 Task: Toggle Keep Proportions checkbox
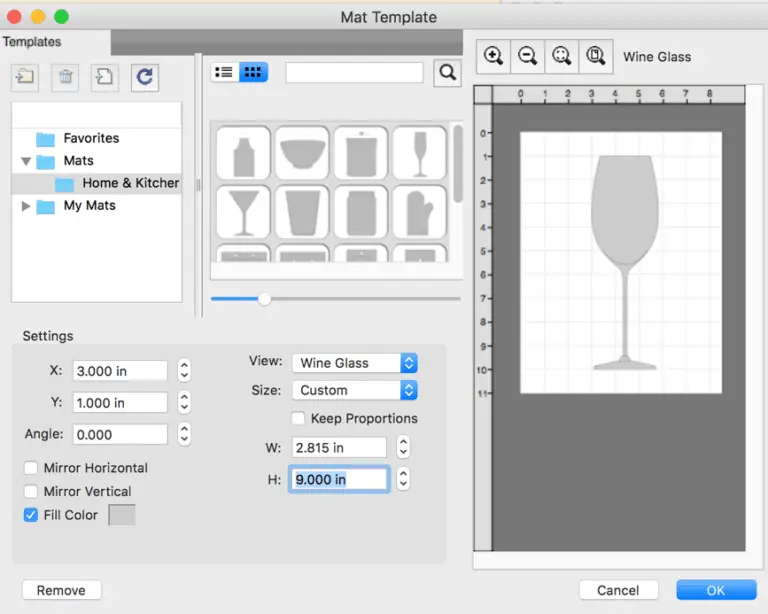[x=298, y=418]
